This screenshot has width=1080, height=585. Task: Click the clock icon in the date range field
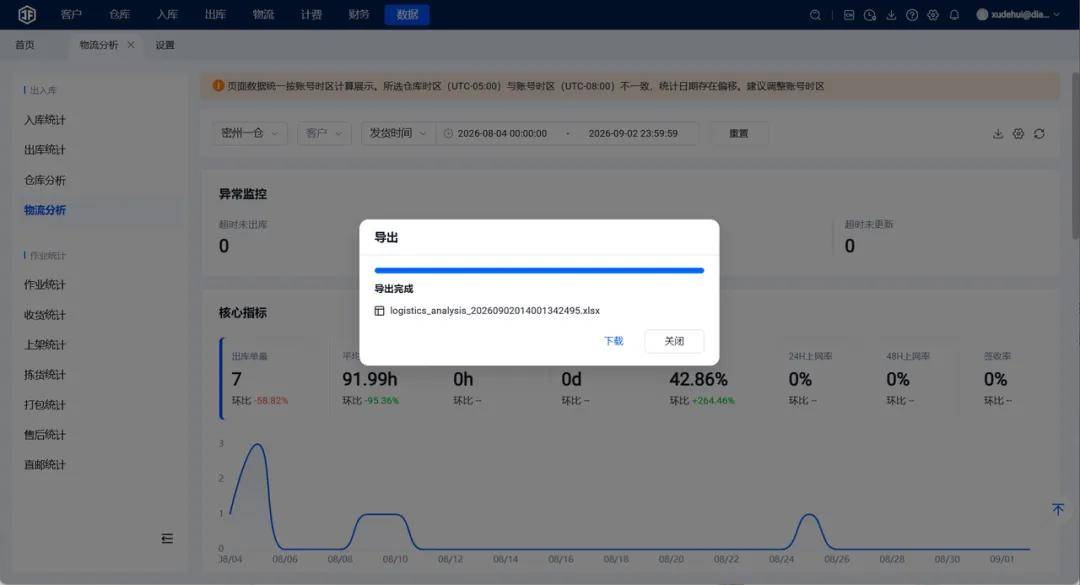448,134
